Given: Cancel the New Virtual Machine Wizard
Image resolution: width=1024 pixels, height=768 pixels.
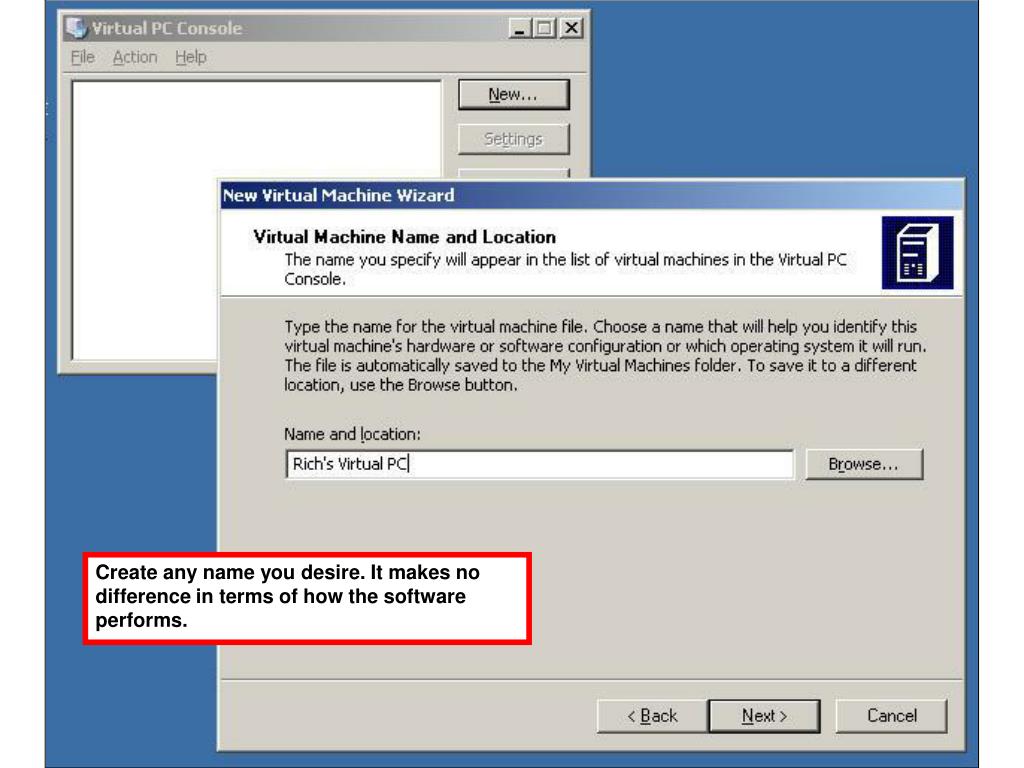Looking at the screenshot, I should 891,716.
